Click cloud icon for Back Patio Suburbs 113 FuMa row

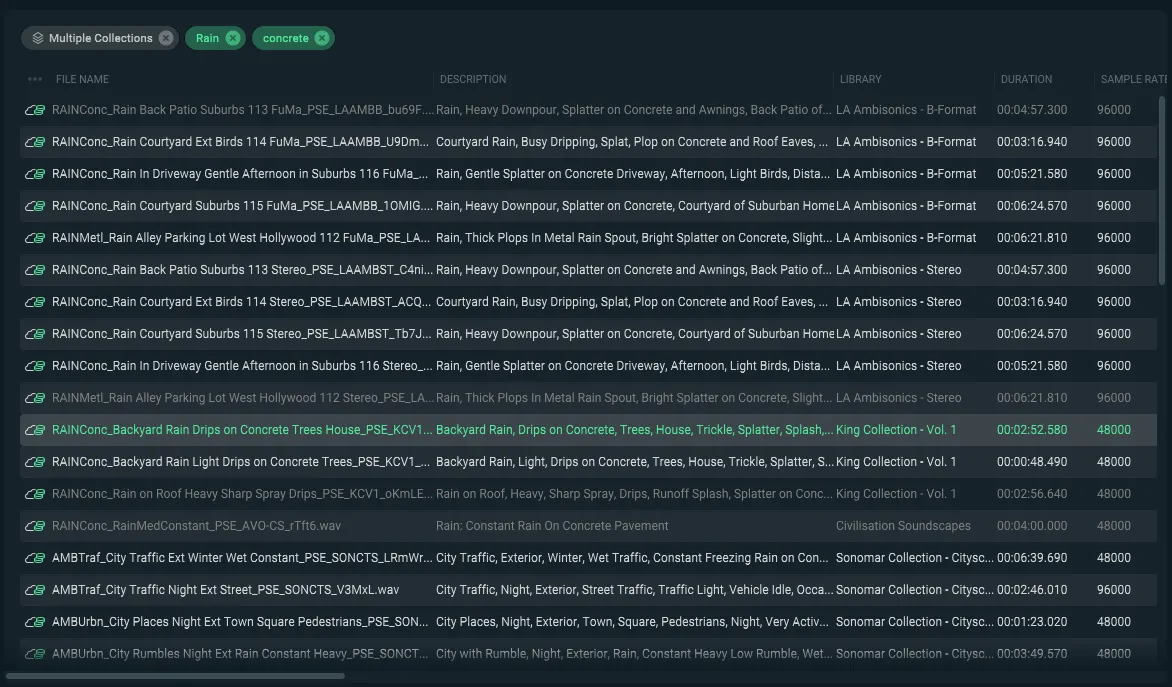tap(34, 110)
